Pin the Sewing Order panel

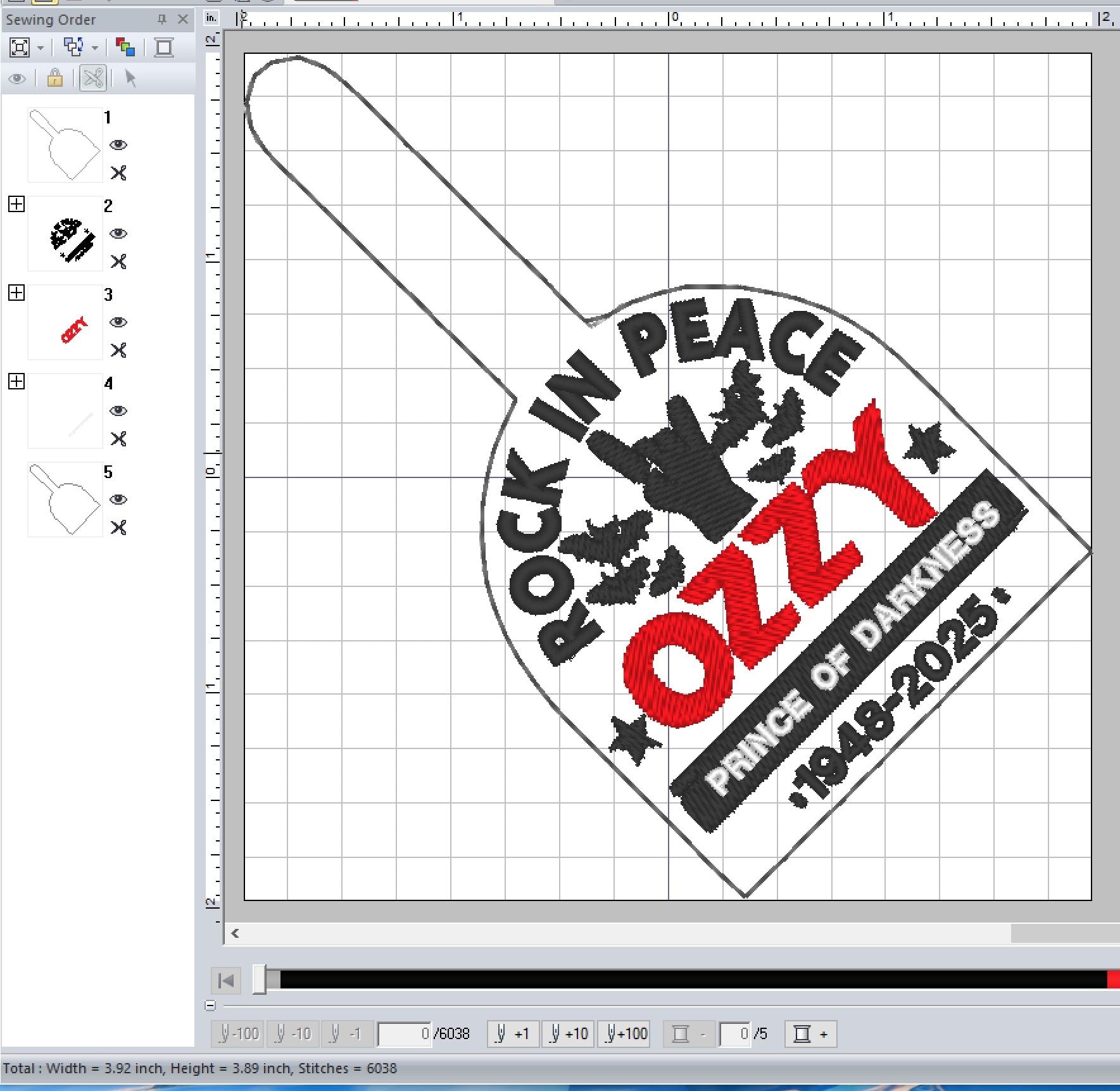(x=162, y=20)
